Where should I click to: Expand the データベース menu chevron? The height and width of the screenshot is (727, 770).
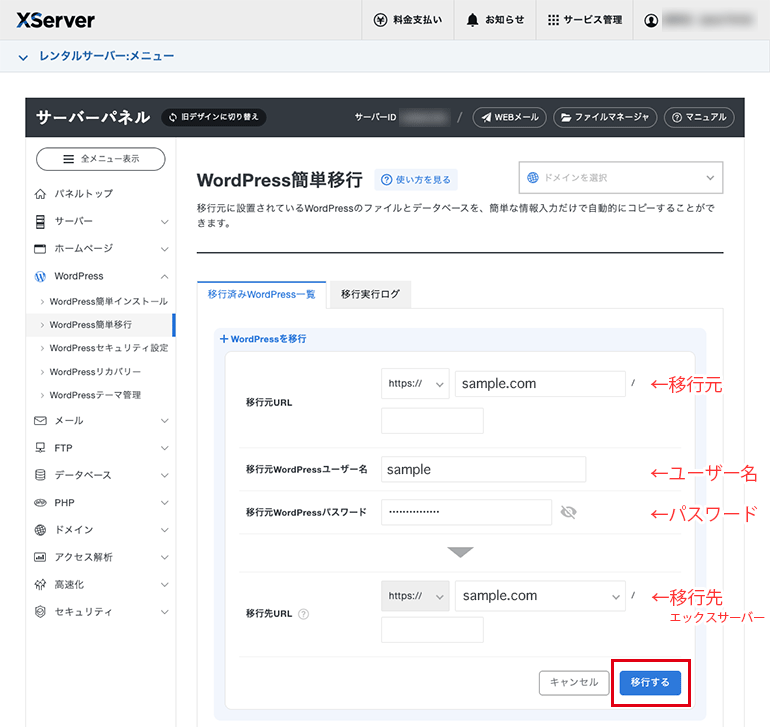click(x=165, y=475)
